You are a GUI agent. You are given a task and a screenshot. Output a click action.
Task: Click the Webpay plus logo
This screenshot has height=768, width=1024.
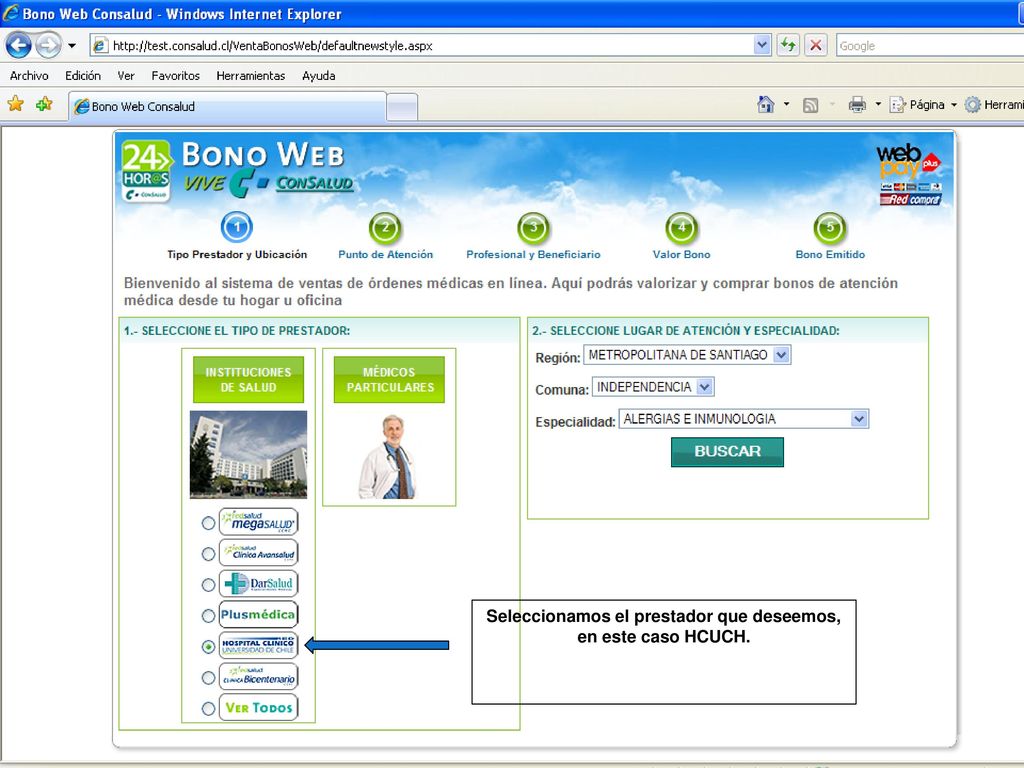coord(910,174)
